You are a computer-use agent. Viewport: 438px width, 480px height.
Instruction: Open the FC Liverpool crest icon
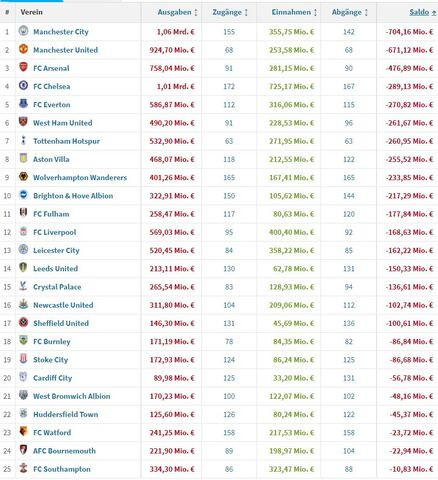pyautogui.click(x=23, y=231)
